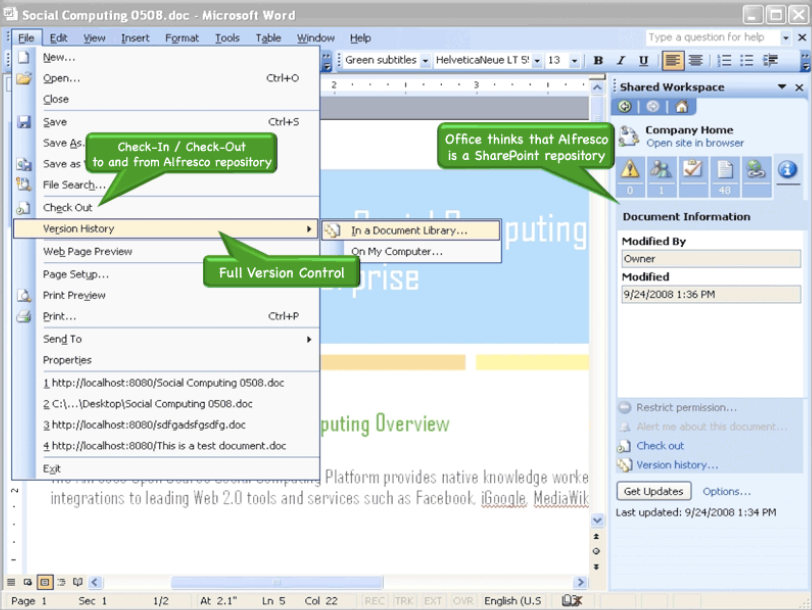
Task: Click Open site in browser link
Action: [x=694, y=143]
